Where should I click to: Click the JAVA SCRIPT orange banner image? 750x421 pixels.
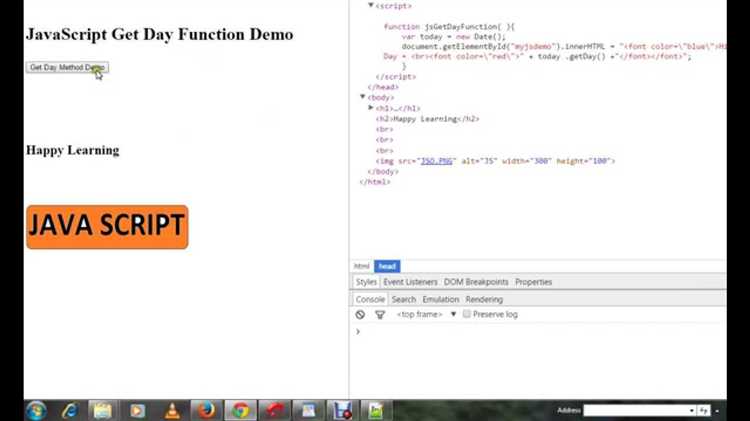tap(107, 227)
